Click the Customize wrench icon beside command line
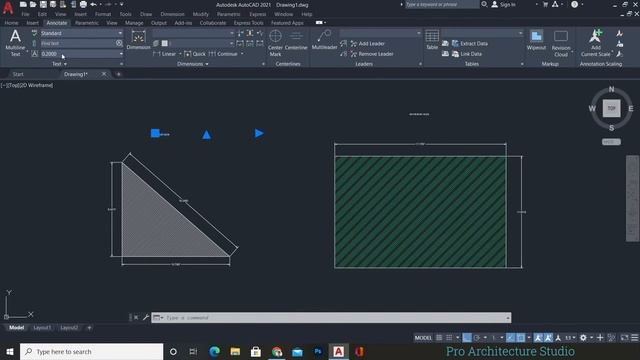The width and height of the screenshot is (640, 360). point(146,317)
